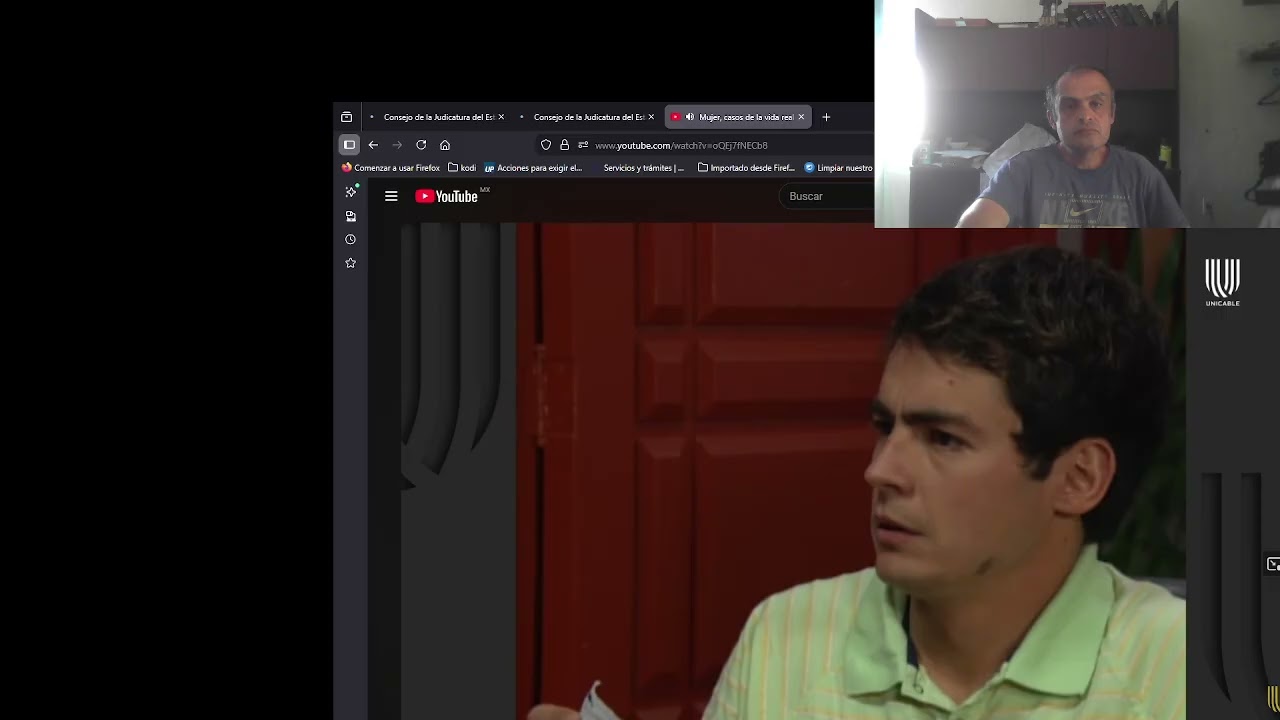Open synced tabs sidebar icon

point(351,216)
